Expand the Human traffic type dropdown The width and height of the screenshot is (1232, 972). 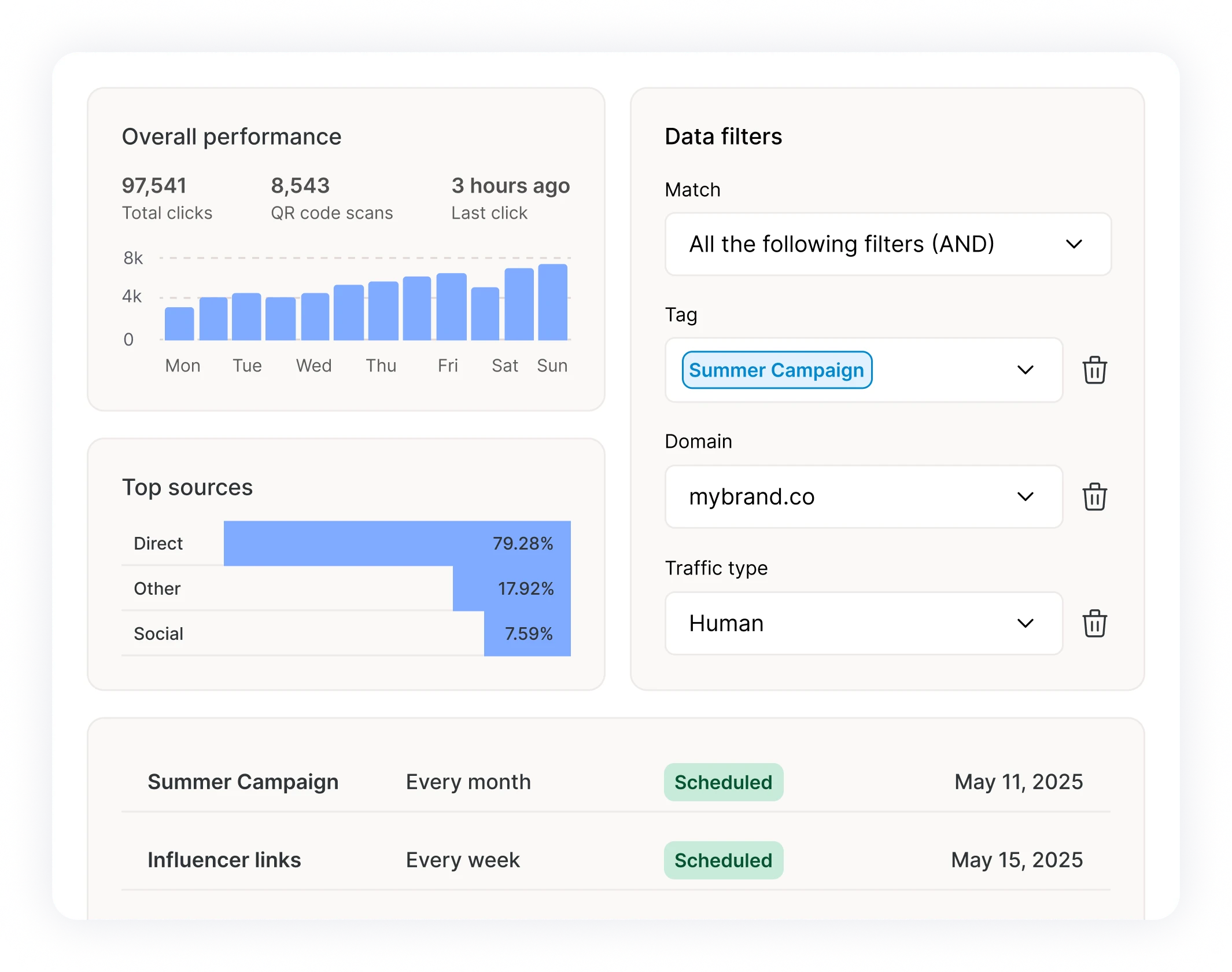[x=863, y=624]
